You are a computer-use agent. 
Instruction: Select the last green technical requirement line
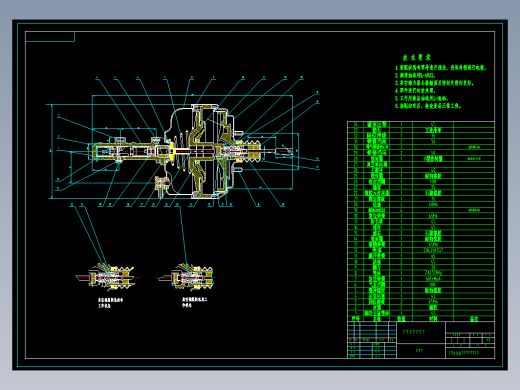click(428, 106)
